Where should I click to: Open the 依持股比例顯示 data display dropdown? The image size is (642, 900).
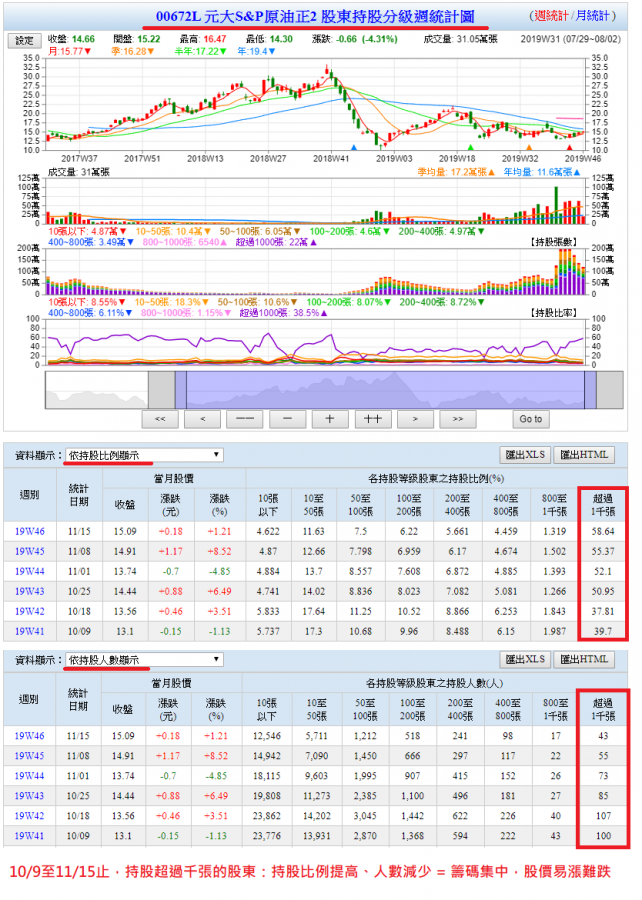tap(144, 455)
